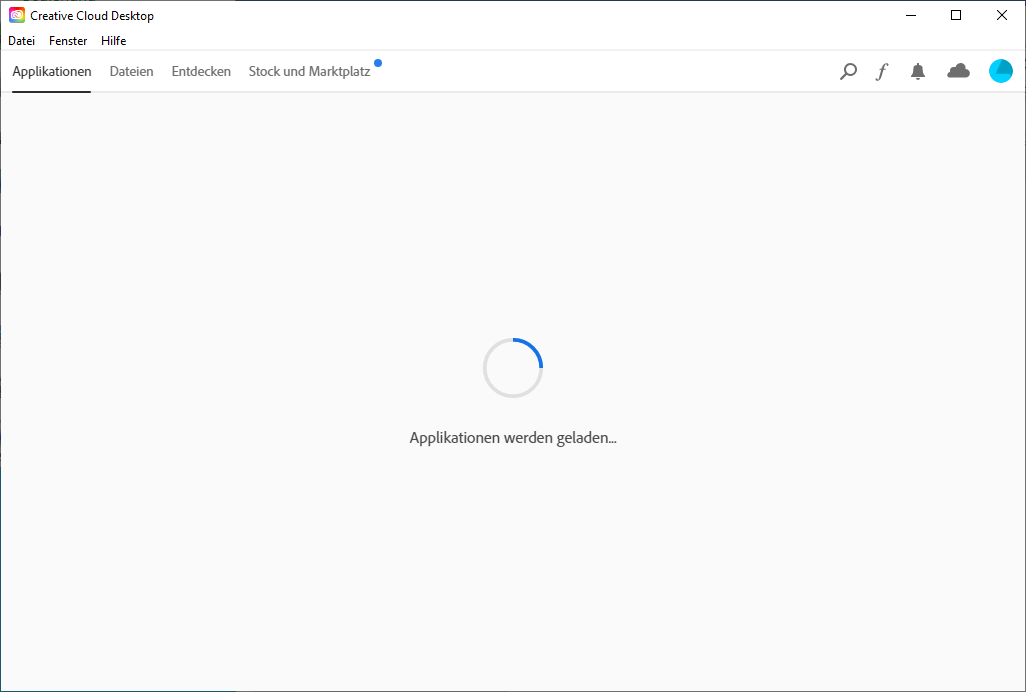Click the circular loading spinner
Viewport: 1026px width, 692px height.
click(513, 367)
